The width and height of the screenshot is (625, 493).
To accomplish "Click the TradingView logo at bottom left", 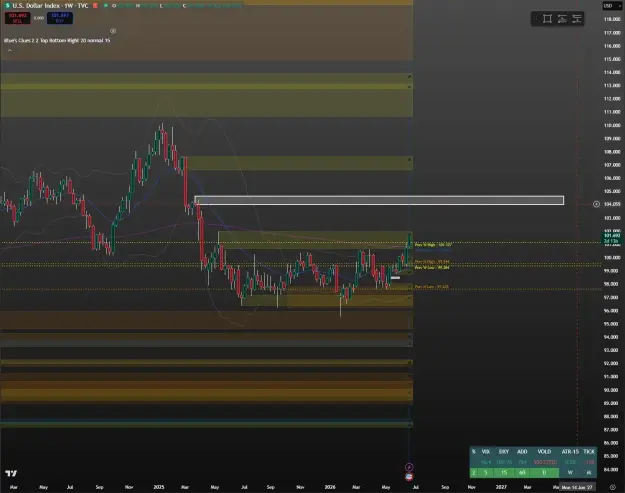I will coord(11,473).
